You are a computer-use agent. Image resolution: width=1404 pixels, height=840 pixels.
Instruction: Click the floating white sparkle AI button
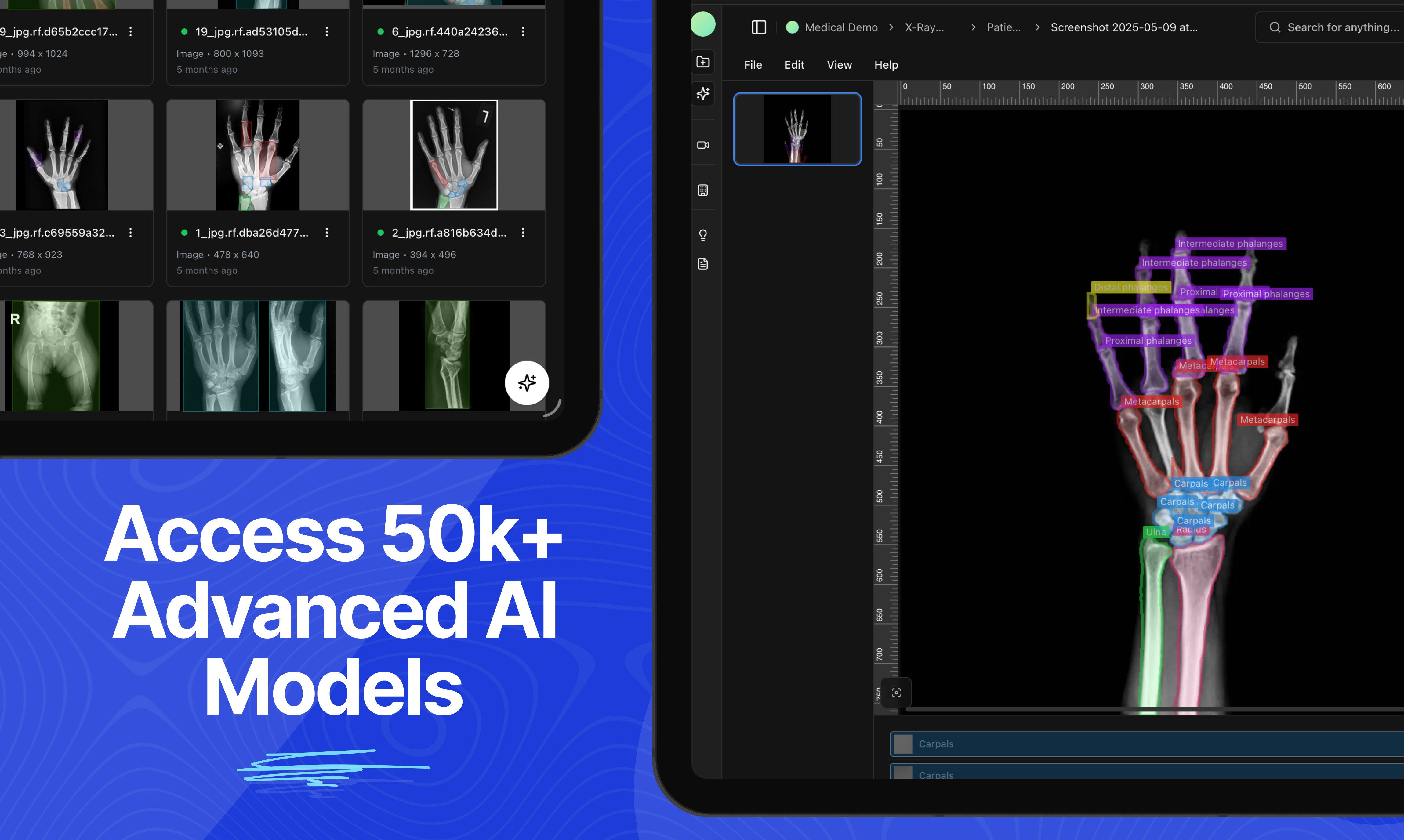[x=527, y=383]
